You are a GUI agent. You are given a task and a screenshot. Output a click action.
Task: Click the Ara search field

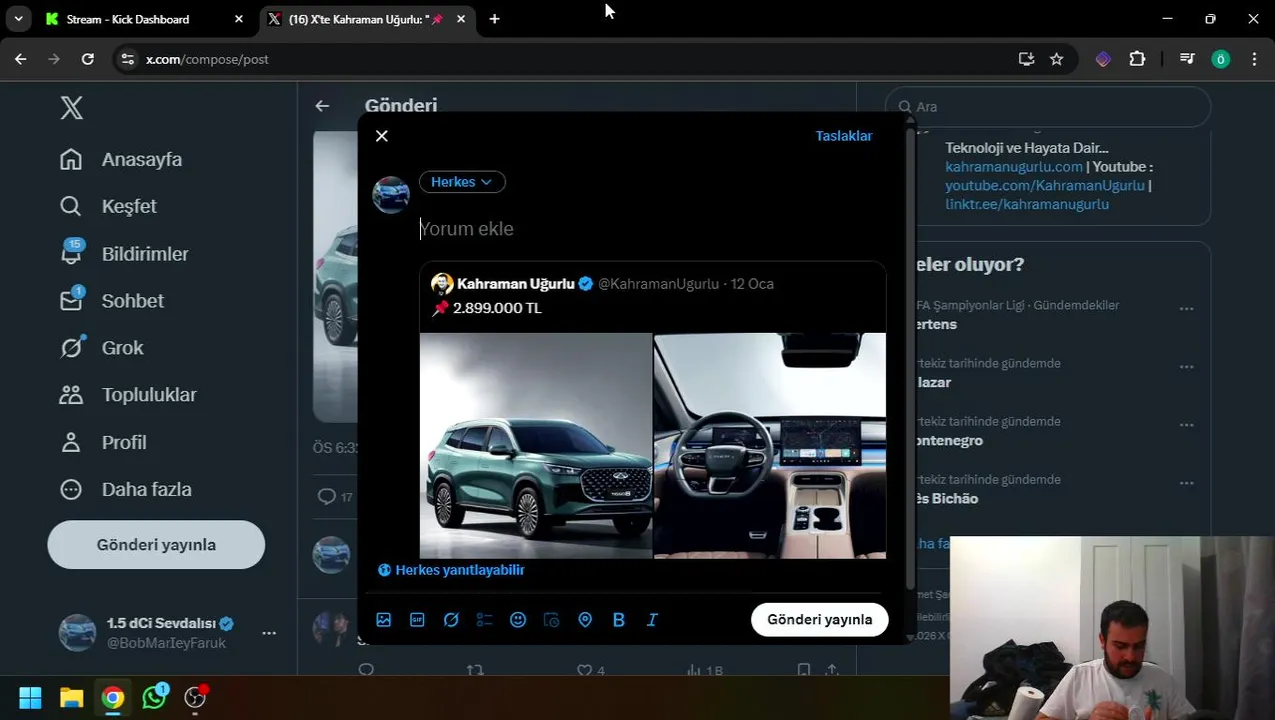[1048, 107]
